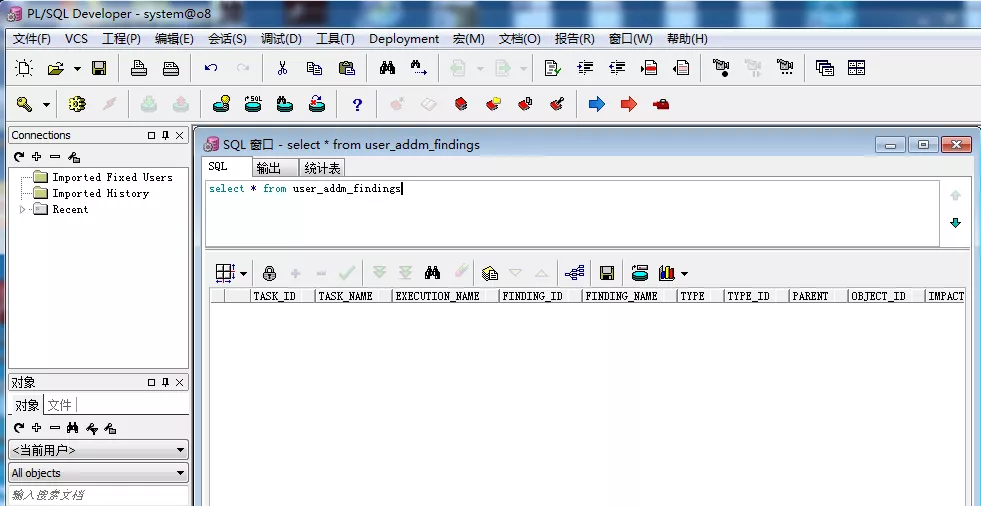
Task: Click the Log on key icon
Action: [24, 104]
